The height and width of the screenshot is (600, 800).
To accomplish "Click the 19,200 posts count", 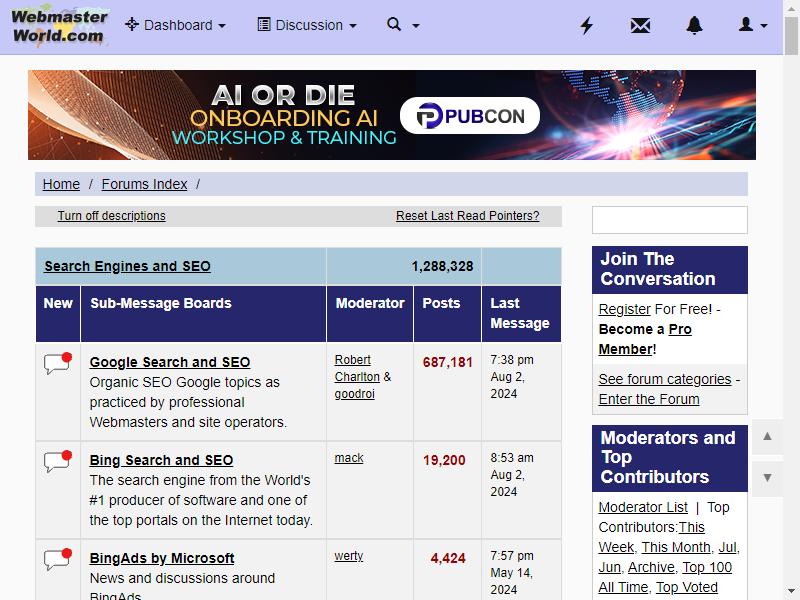I will click(x=444, y=460).
